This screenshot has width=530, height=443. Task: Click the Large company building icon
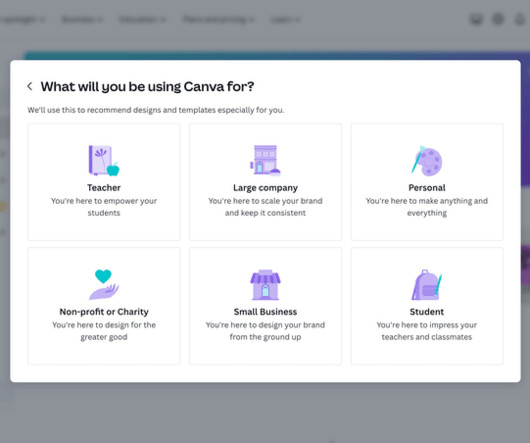265,161
